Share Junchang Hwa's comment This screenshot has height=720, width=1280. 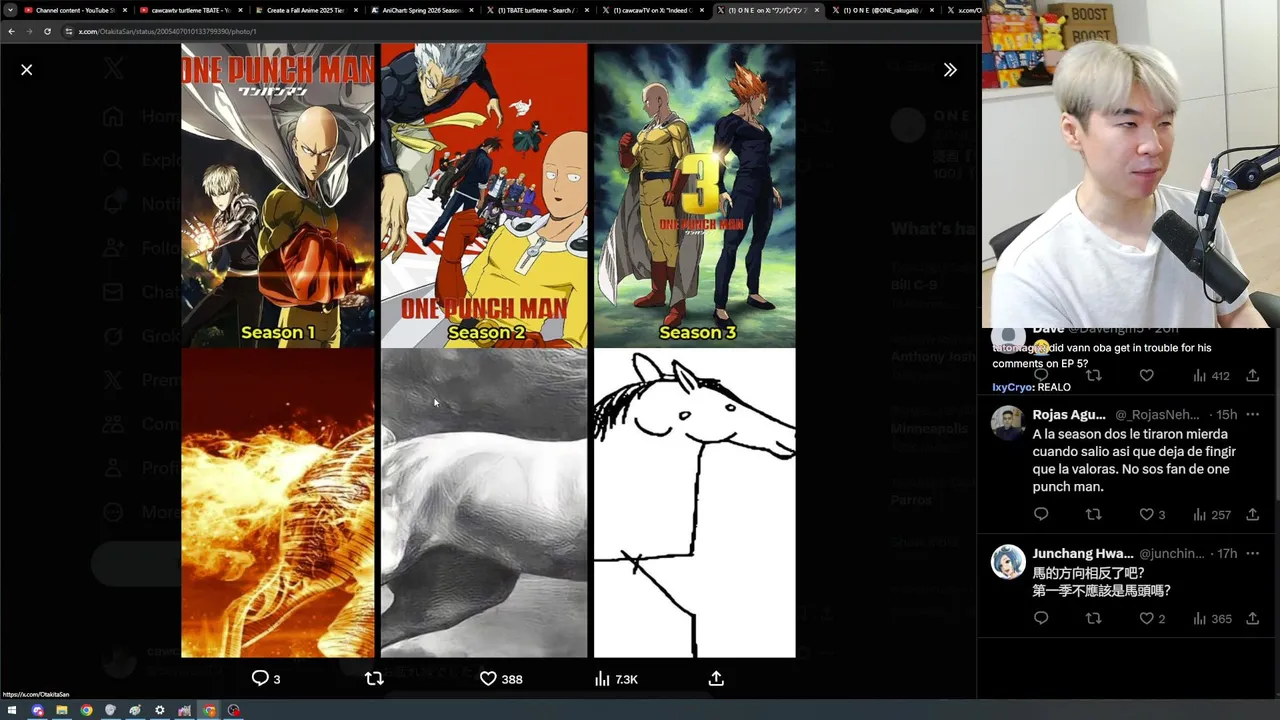1252,619
